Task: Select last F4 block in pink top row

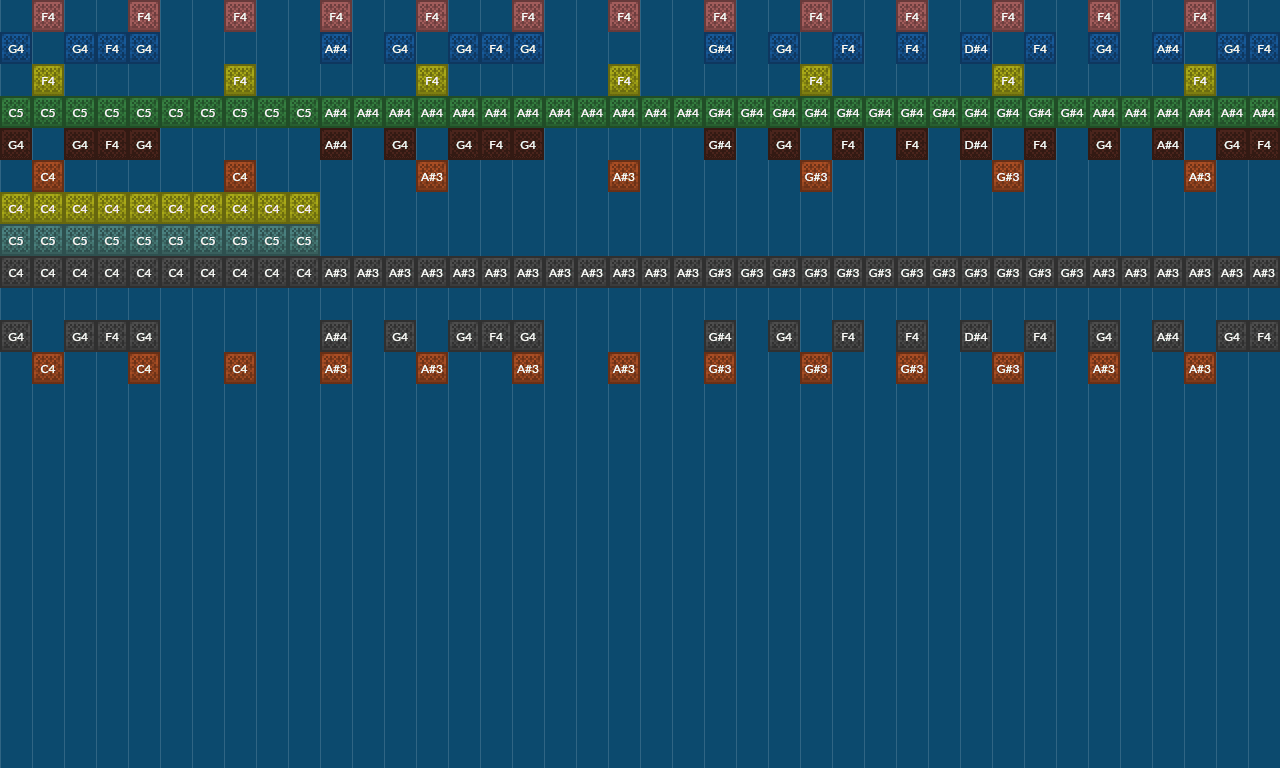Action: [x=1200, y=16]
